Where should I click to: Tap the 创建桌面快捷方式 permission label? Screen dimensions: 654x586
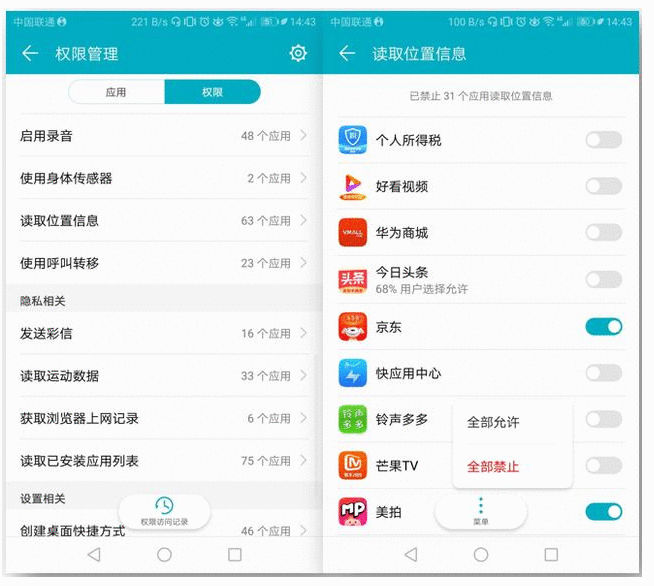point(73,531)
